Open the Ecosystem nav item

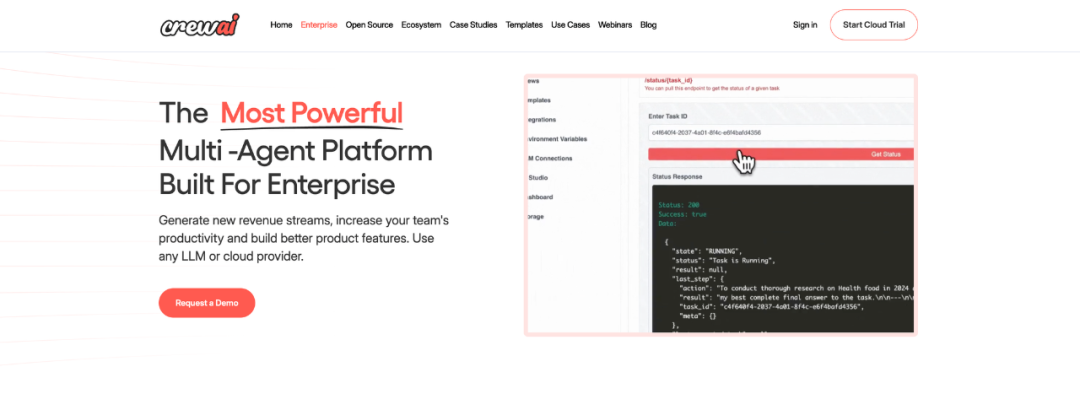click(x=421, y=25)
